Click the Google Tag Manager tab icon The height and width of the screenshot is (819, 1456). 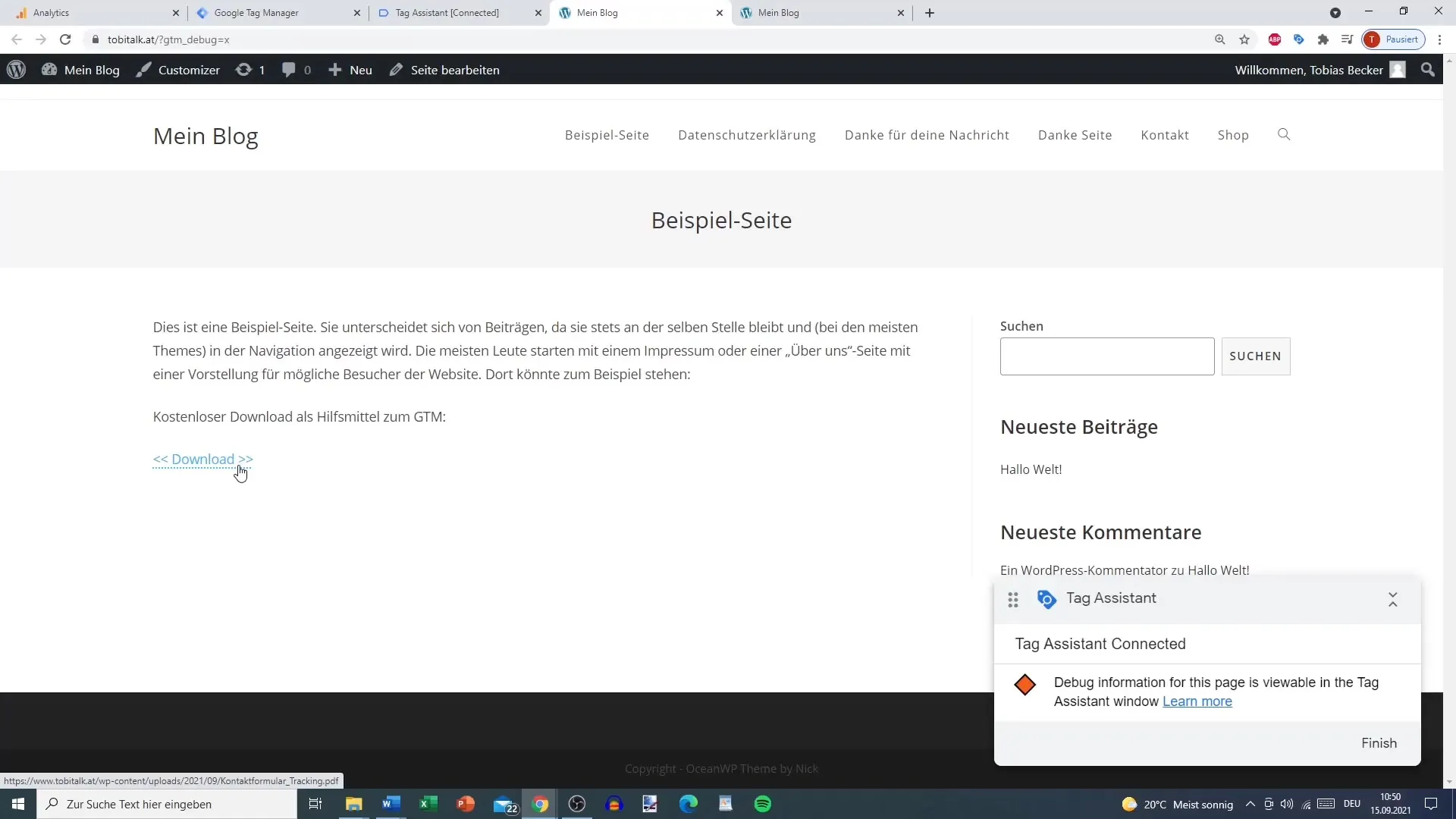tap(201, 12)
